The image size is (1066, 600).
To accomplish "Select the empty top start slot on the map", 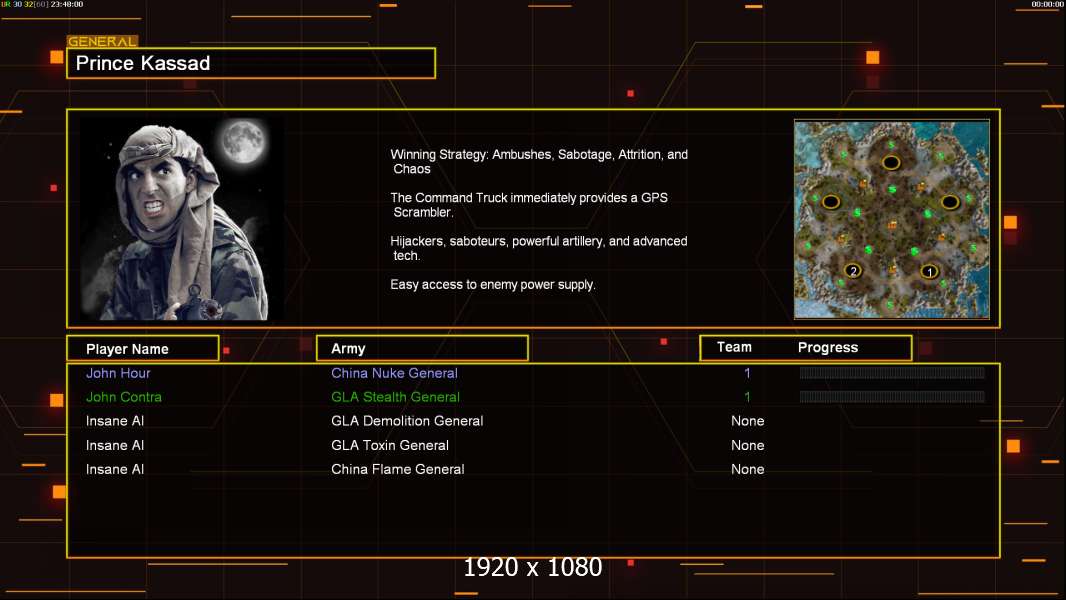I will click(x=890, y=162).
